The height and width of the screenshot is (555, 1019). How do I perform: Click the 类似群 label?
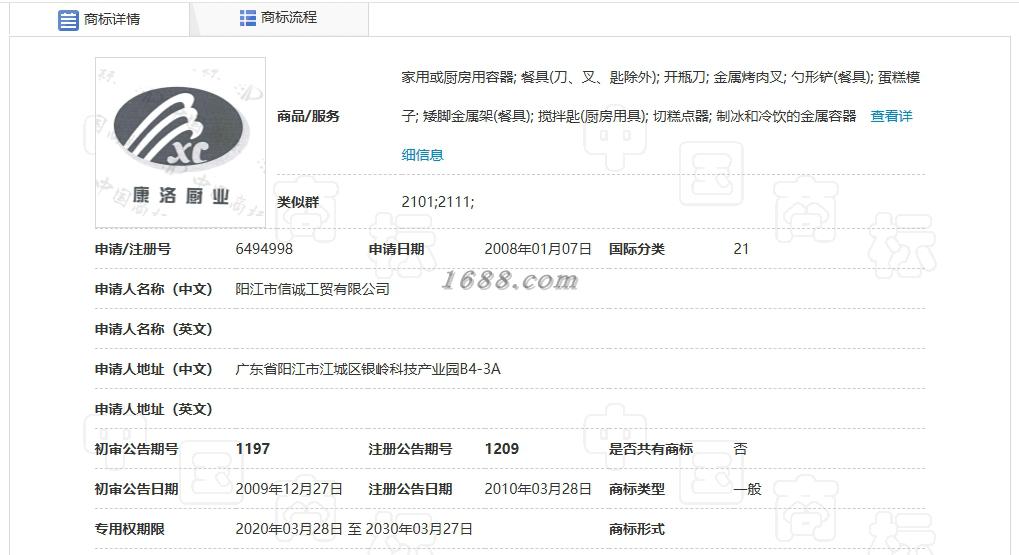pos(298,202)
